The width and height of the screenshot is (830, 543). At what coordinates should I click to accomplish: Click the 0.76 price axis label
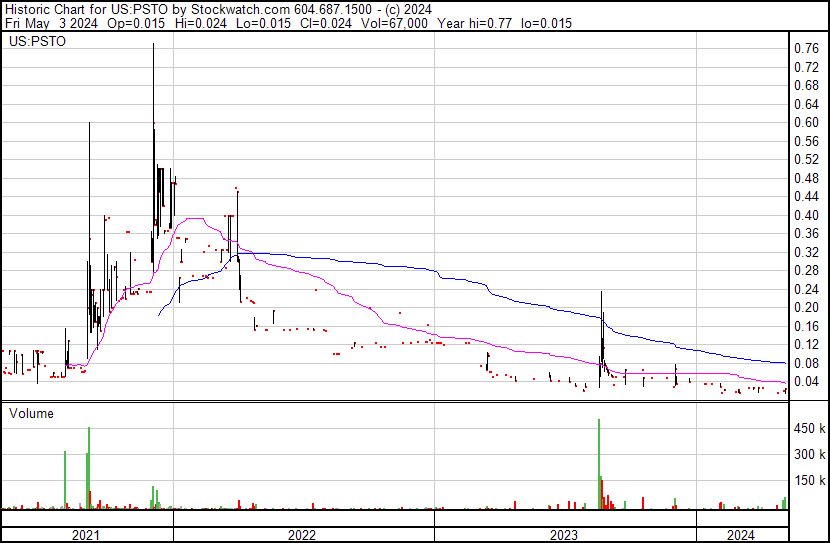pyautogui.click(x=806, y=48)
